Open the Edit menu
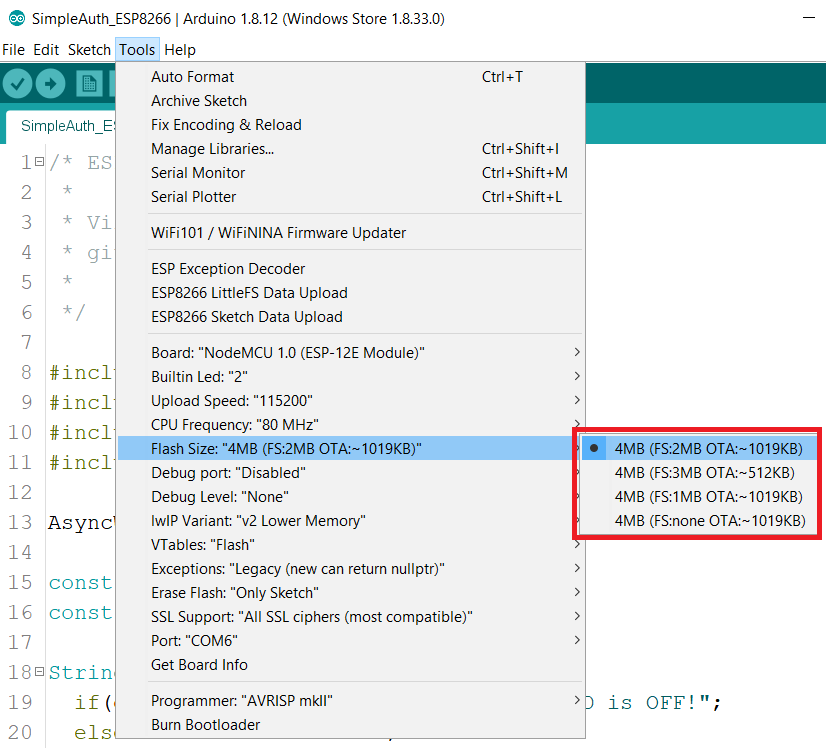This screenshot has width=826, height=748. (46, 50)
